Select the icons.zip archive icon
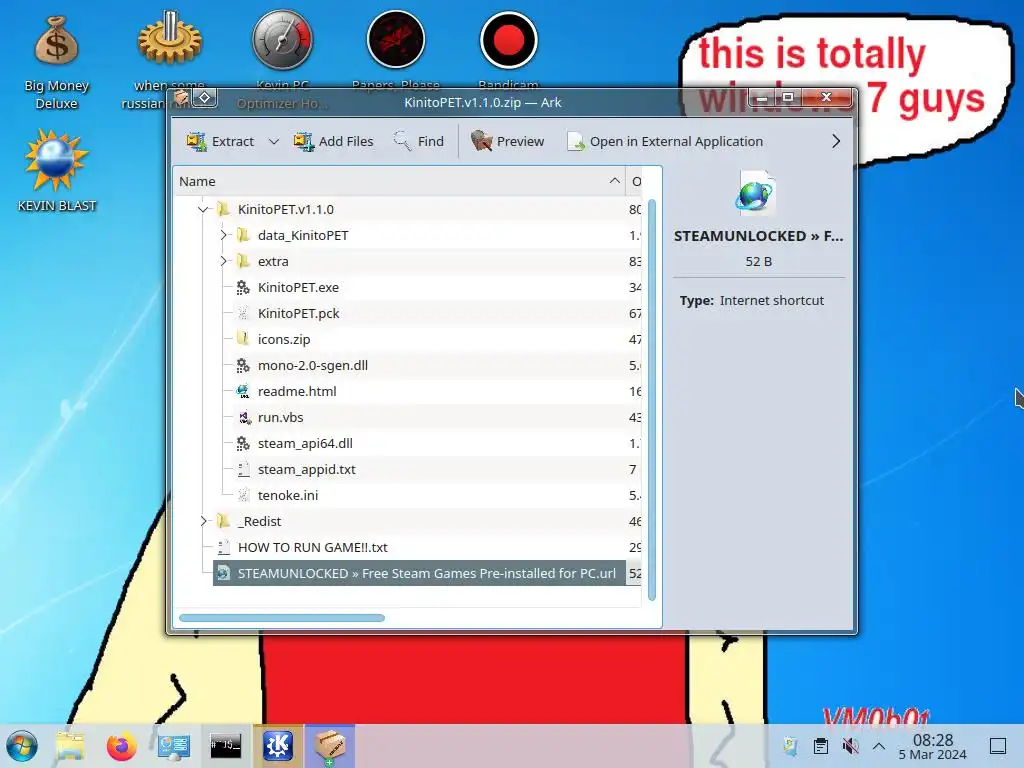 click(243, 339)
